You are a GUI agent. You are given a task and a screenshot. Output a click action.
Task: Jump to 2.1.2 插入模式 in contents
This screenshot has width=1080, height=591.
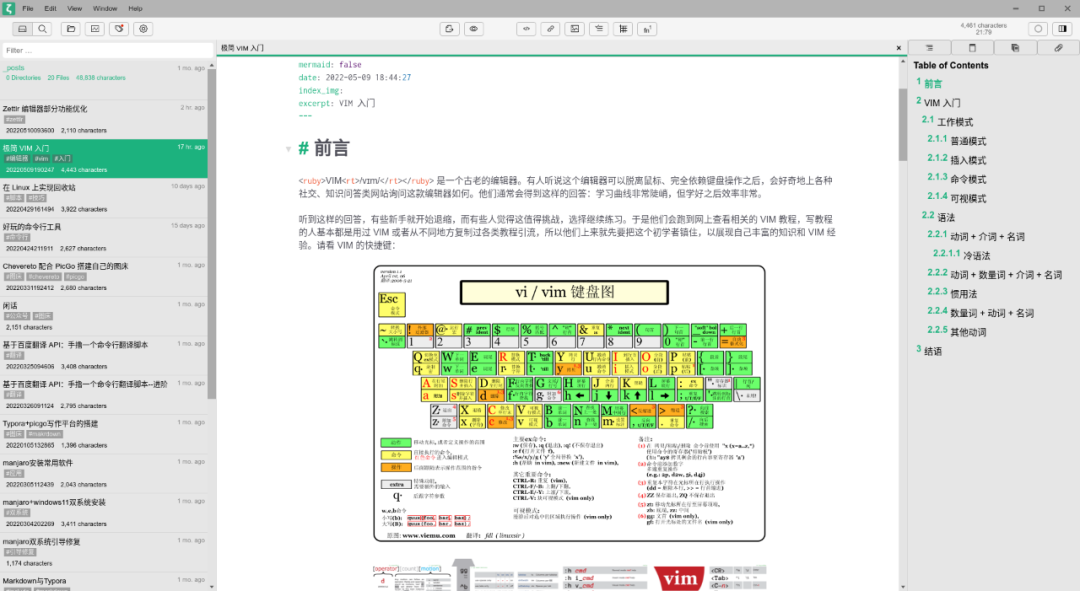pyautogui.click(x=968, y=160)
